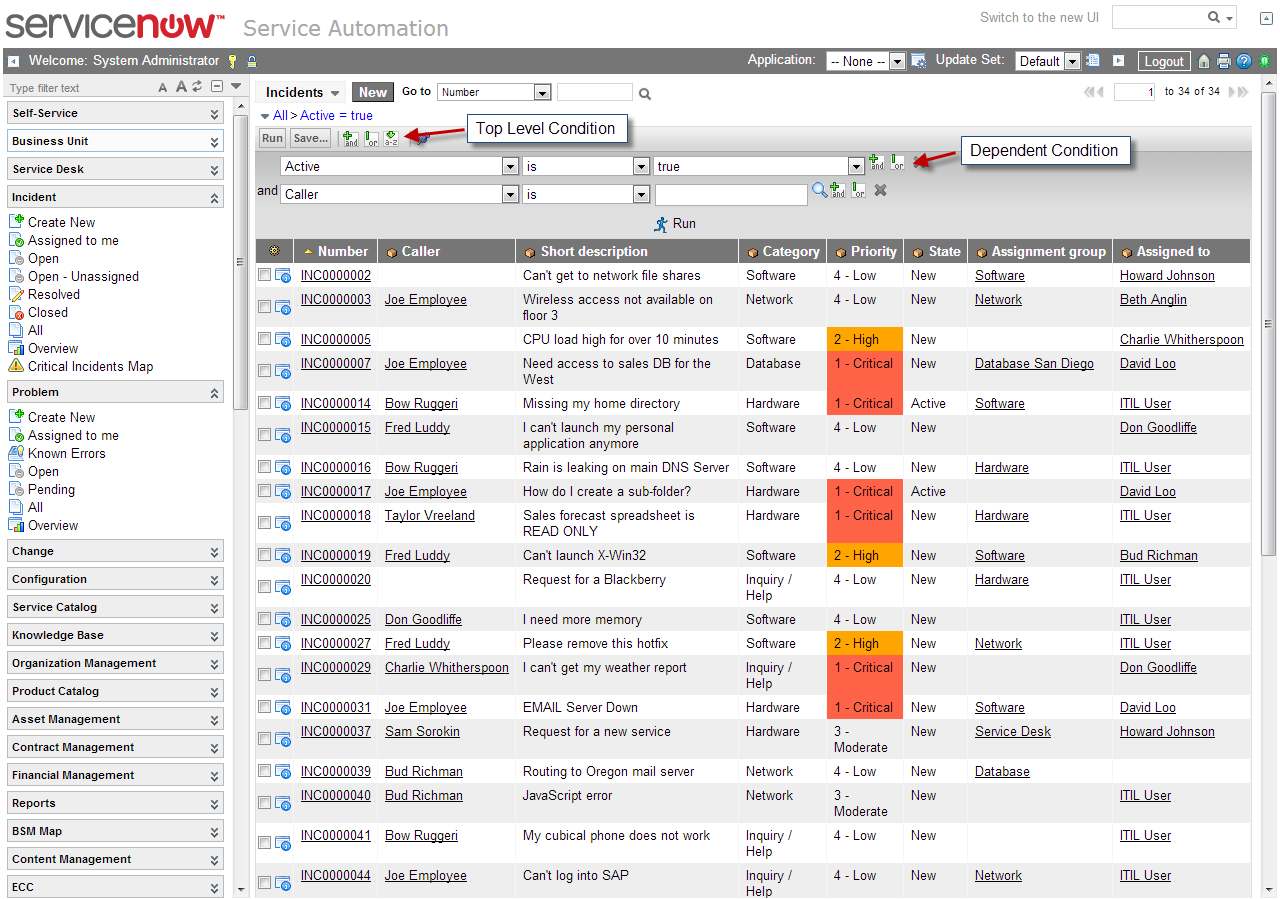Collapse all navigator modules with minus icon
The height and width of the screenshot is (899, 1280).
point(217,87)
